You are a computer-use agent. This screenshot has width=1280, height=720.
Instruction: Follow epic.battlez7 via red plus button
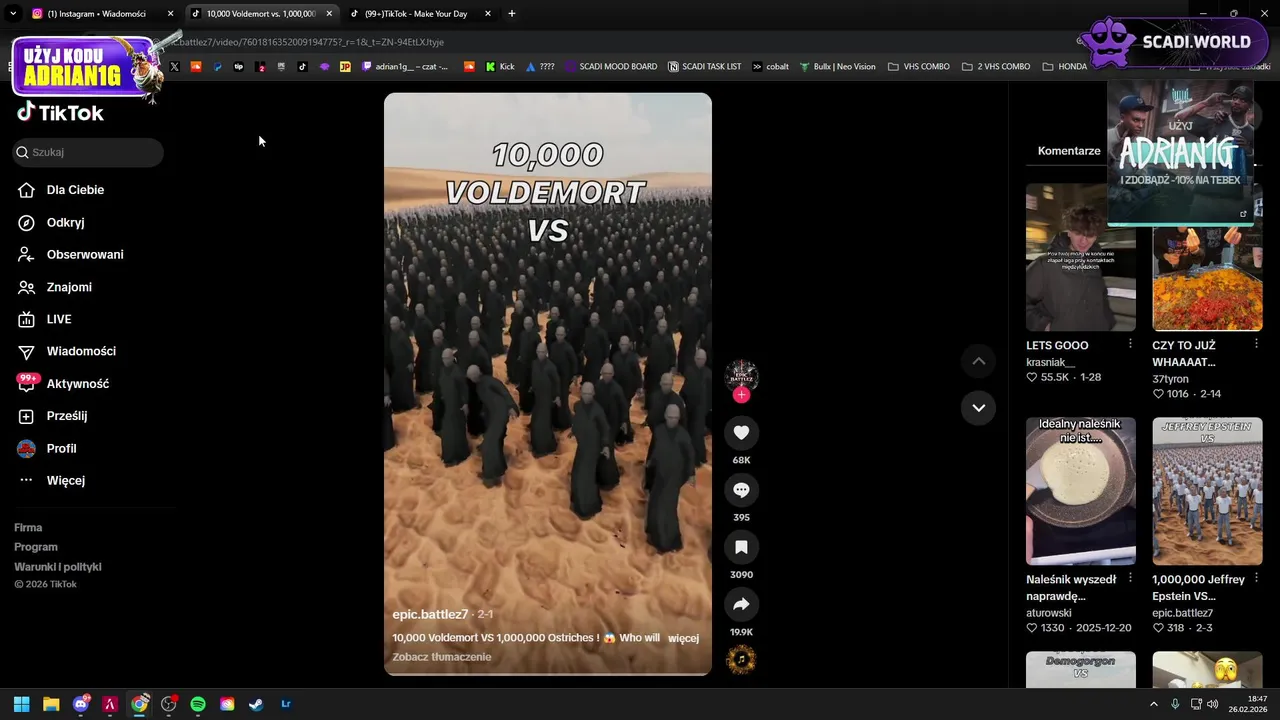[x=741, y=395]
